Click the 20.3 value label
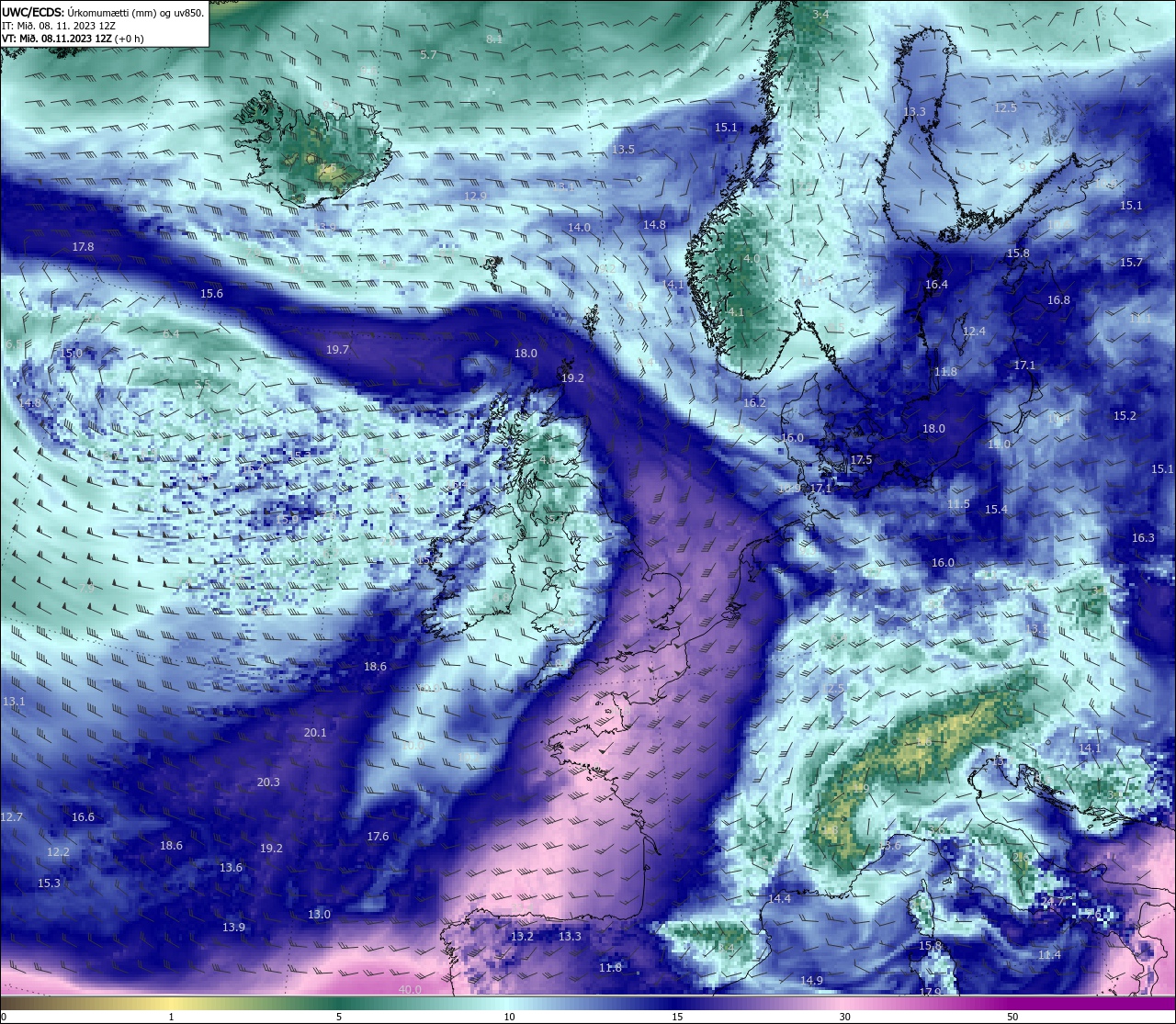This screenshot has height=1024, width=1176. click(268, 782)
